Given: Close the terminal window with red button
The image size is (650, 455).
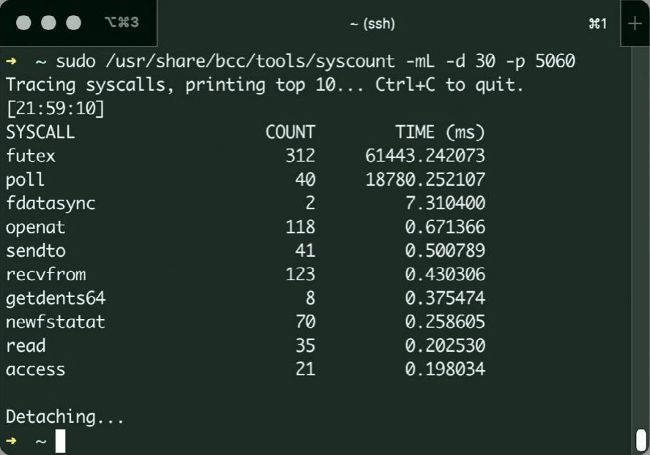Looking at the screenshot, I should coord(24,22).
